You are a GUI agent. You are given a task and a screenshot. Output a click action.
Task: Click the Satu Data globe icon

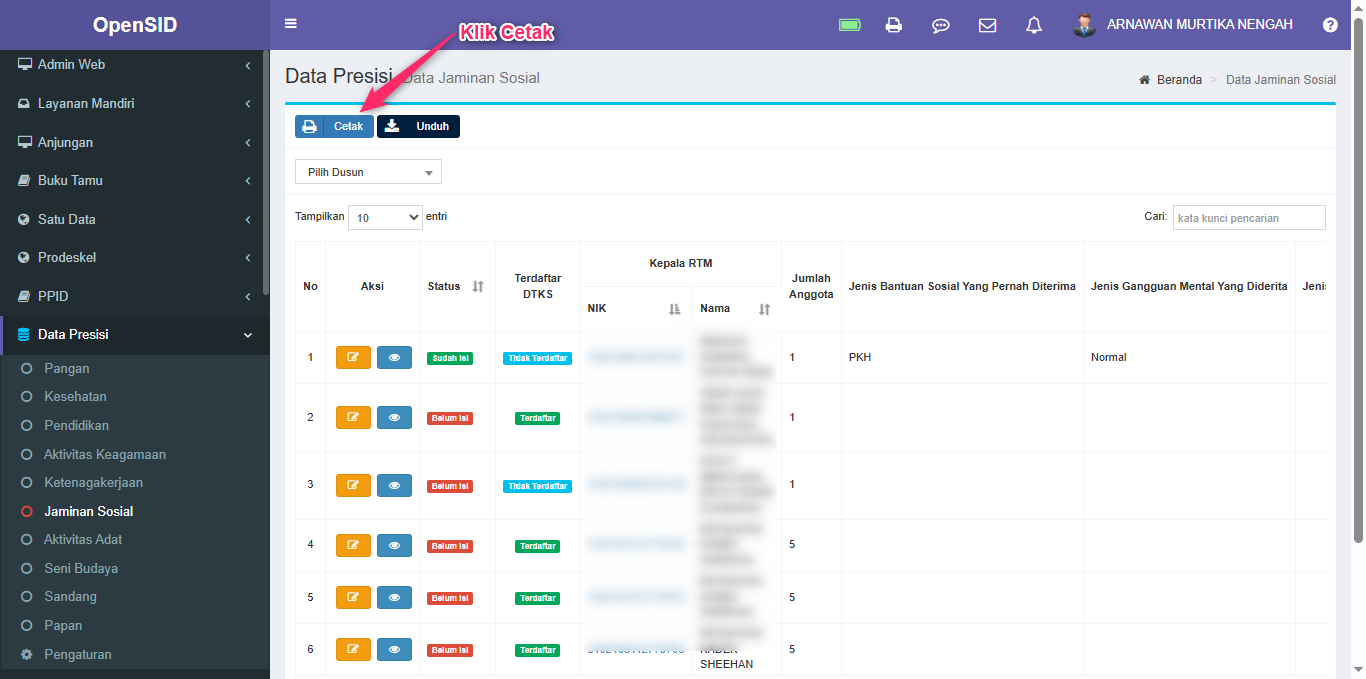pos(25,219)
